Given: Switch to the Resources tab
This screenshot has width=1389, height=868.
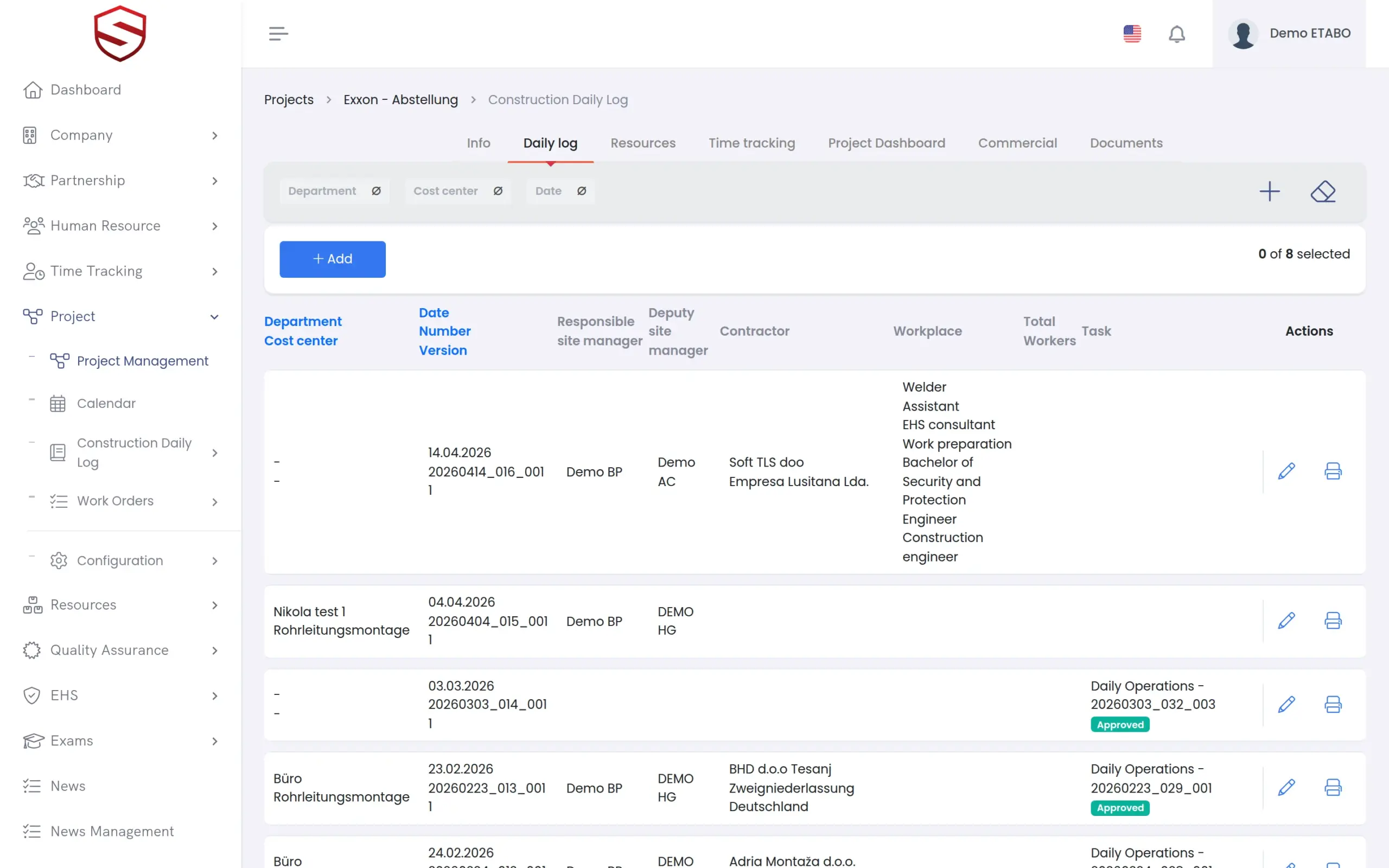Looking at the screenshot, I should point(643,143).
